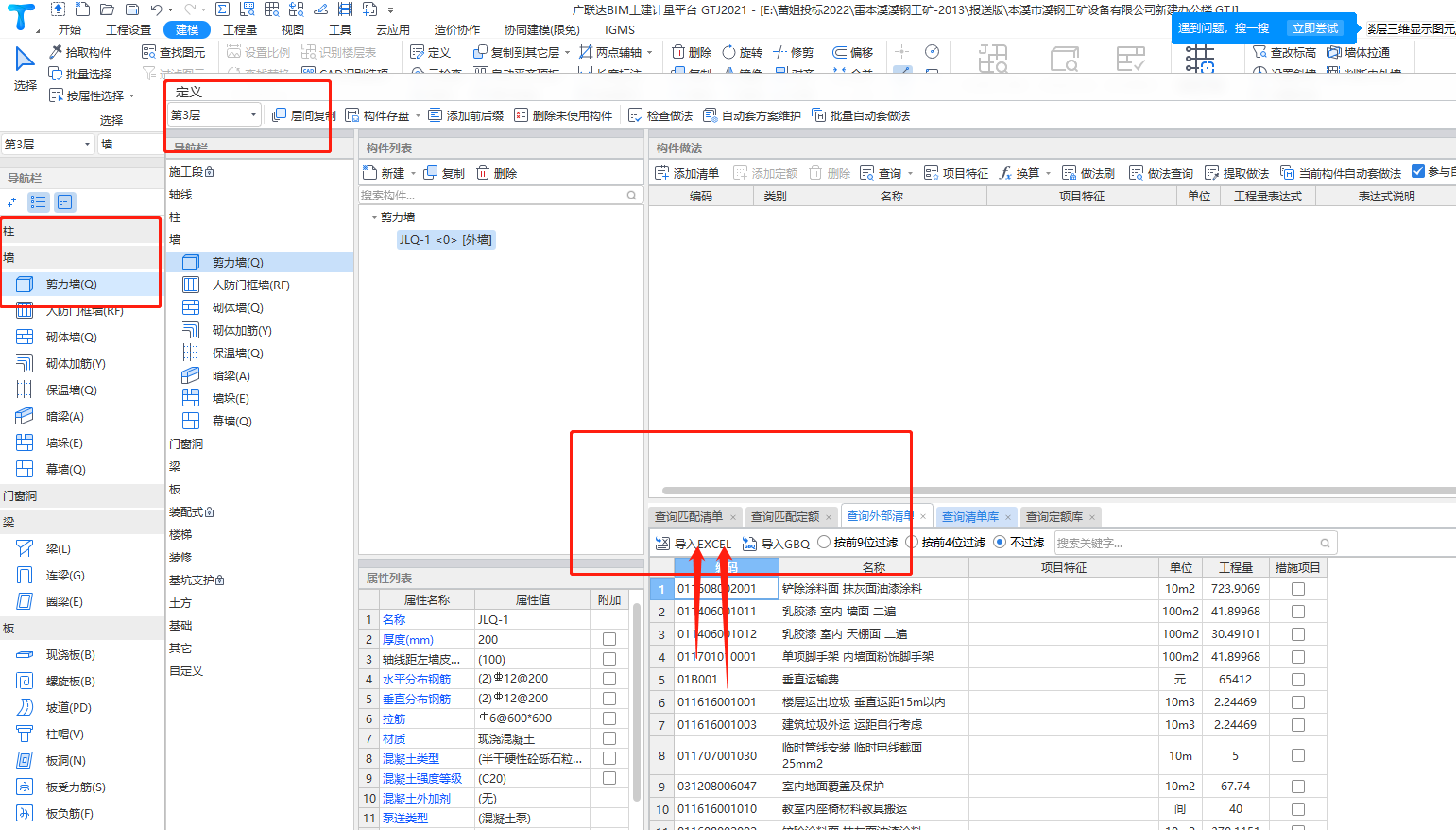Open the 查询 query dropdown

coord(910,174)
